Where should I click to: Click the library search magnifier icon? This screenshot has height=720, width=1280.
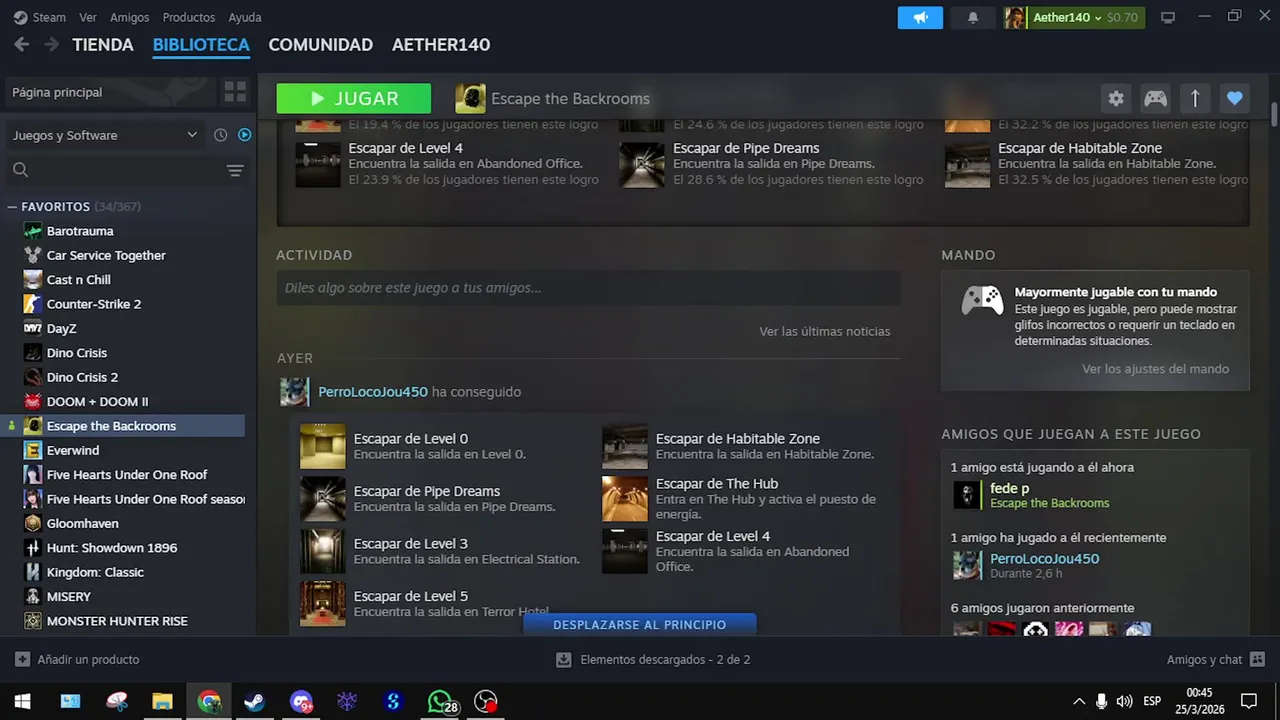pyautogui.click(x=20, y=170)
